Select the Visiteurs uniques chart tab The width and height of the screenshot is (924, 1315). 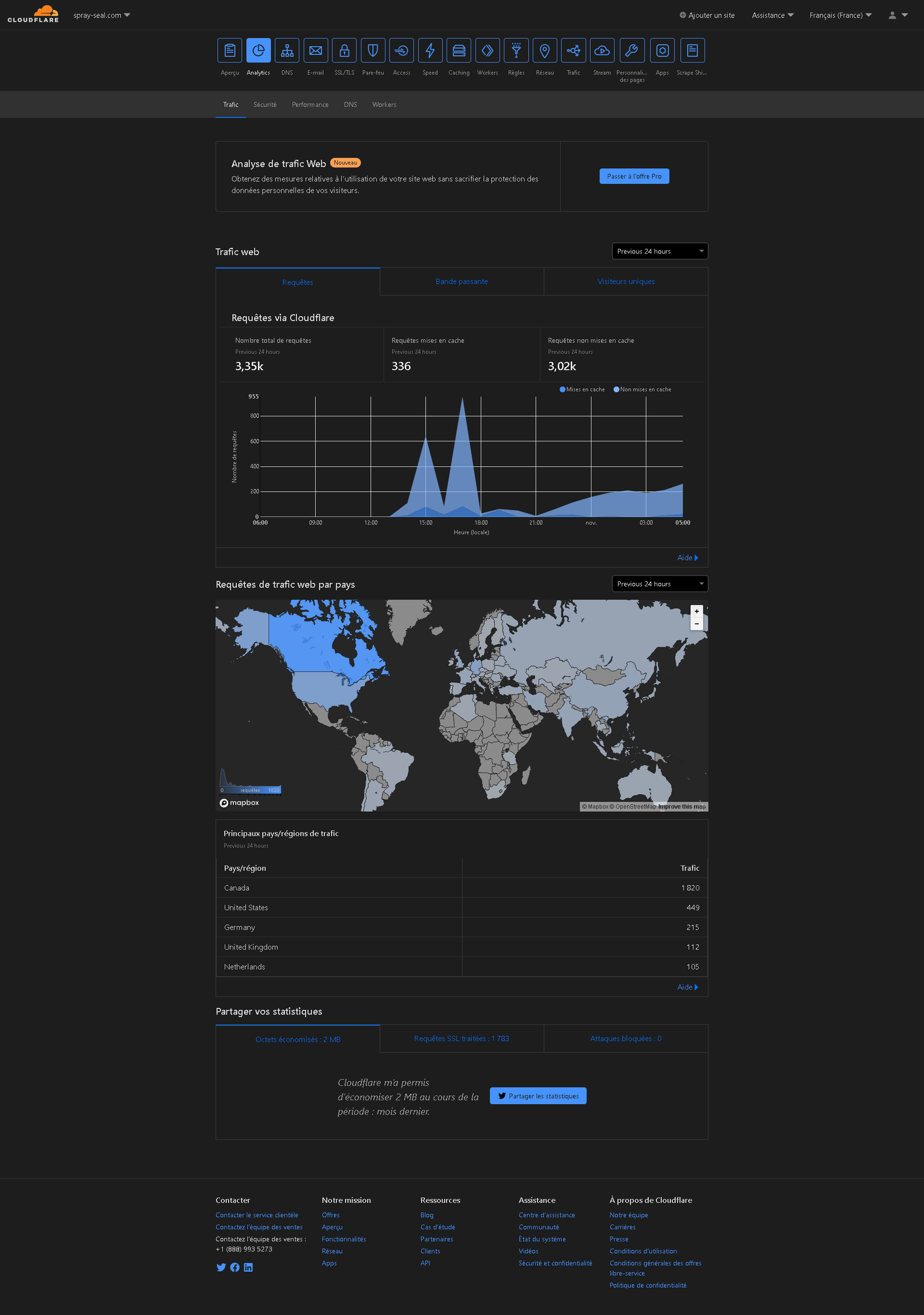626,281
